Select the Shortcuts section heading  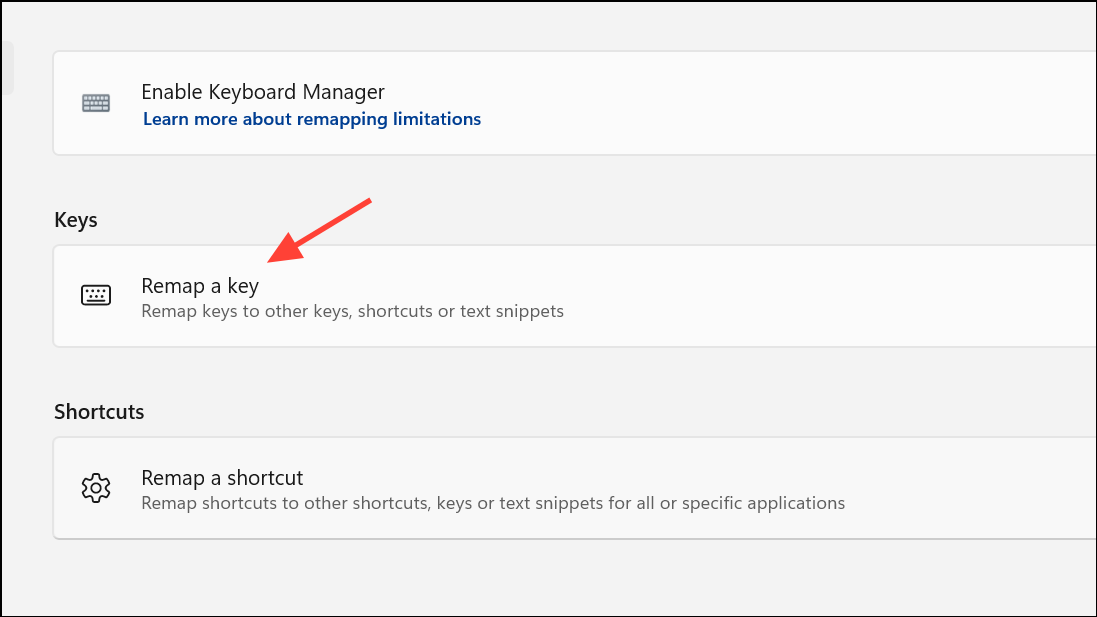(x=99, y=412)
